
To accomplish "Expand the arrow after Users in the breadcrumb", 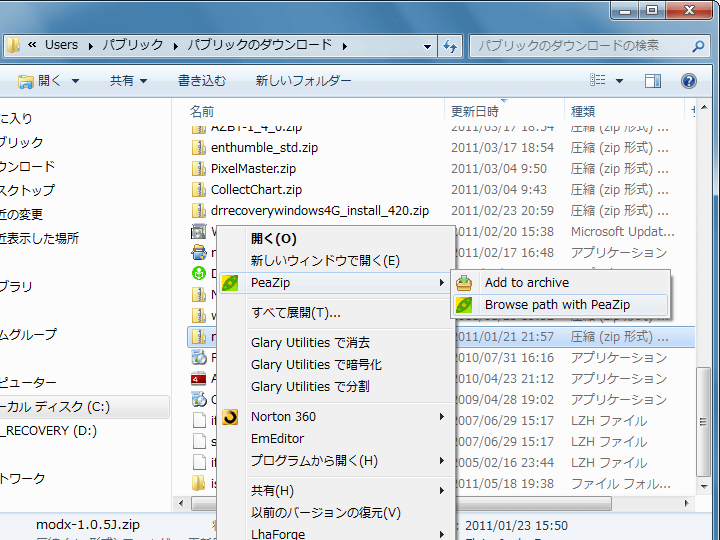I will pos(90,46).
